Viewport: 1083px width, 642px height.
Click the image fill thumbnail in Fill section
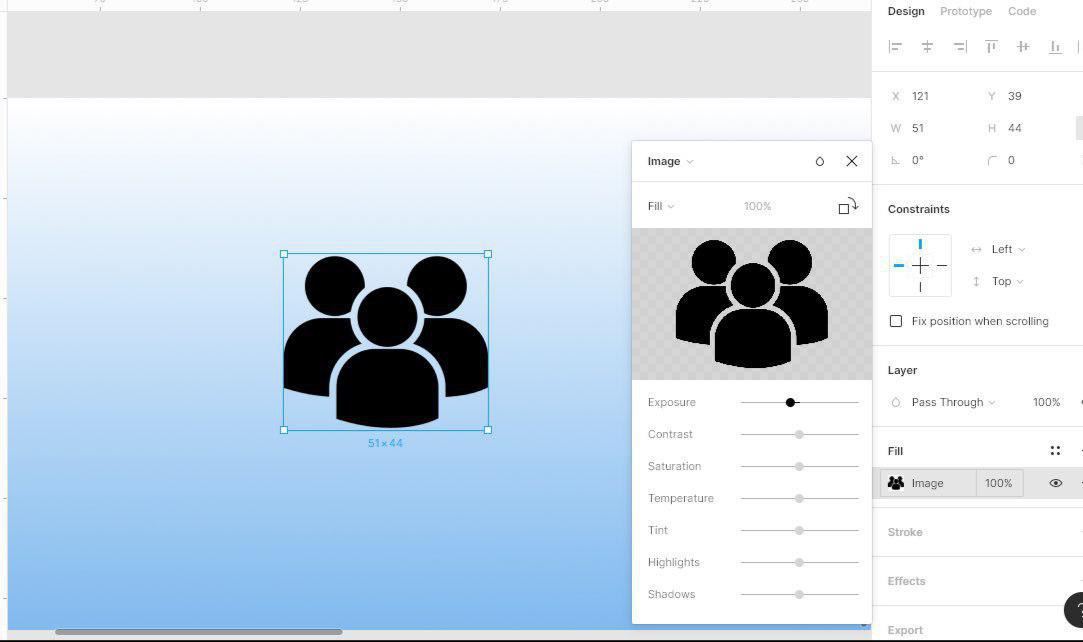coord(896,483)
